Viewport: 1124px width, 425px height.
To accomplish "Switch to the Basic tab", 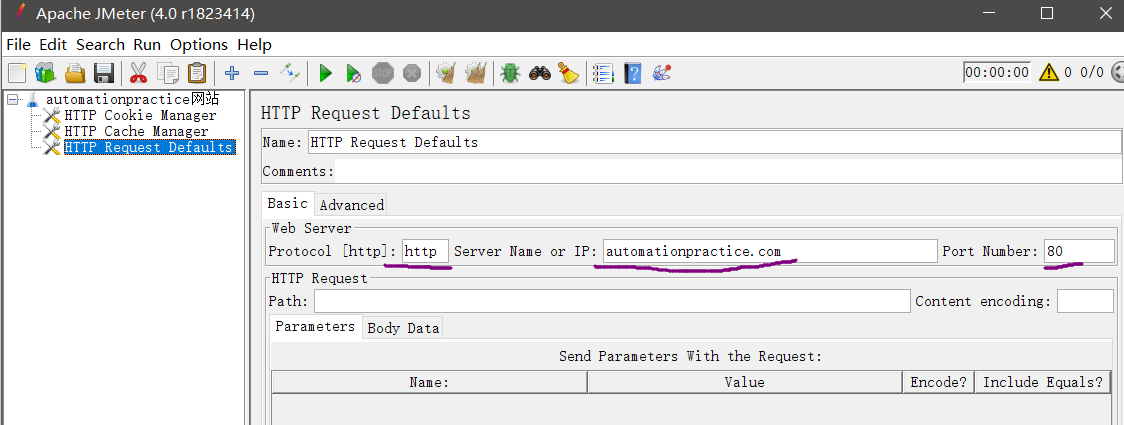I will [x=287, y=204].
